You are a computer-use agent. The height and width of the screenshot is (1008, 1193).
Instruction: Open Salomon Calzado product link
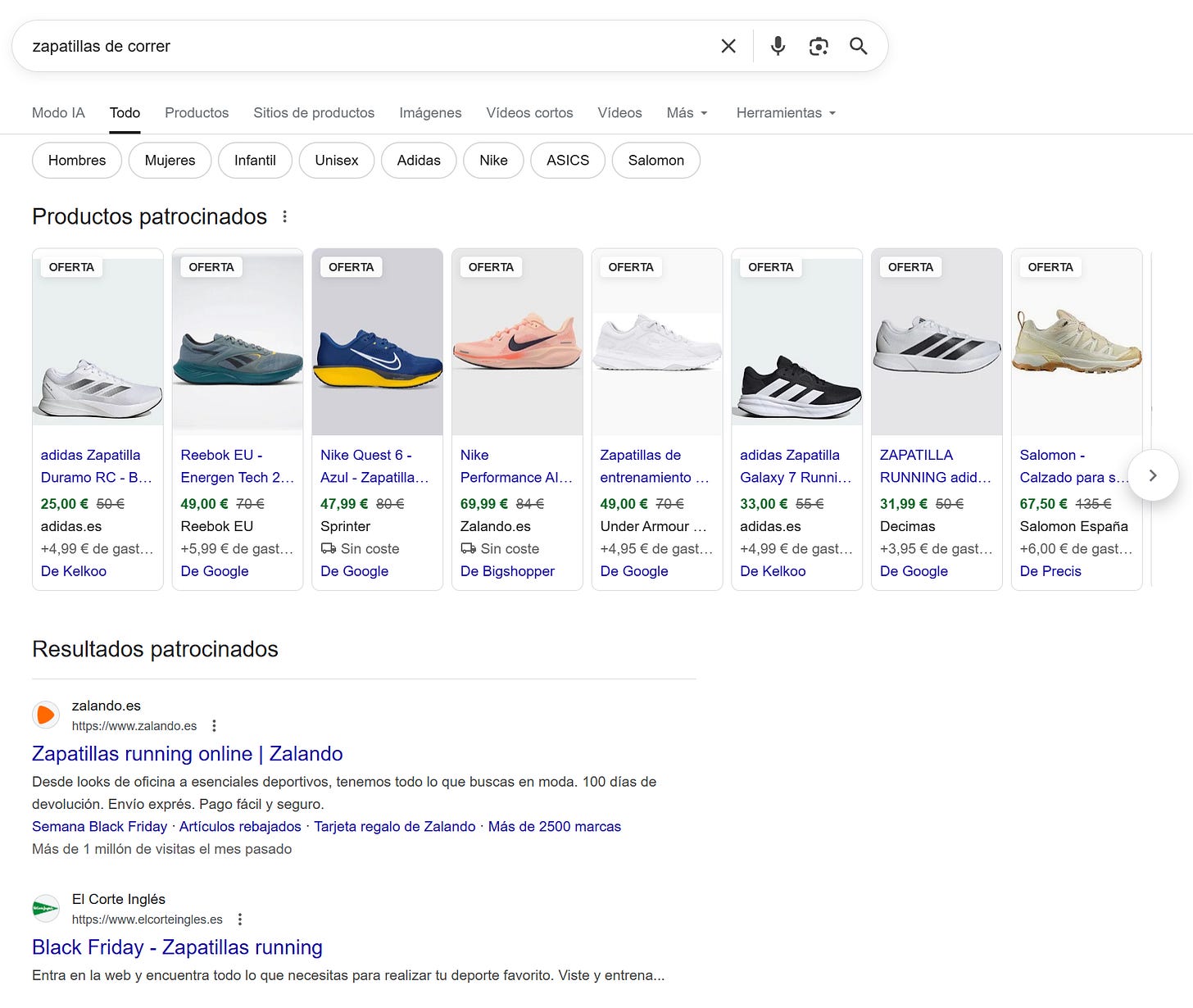(1074, 466)
